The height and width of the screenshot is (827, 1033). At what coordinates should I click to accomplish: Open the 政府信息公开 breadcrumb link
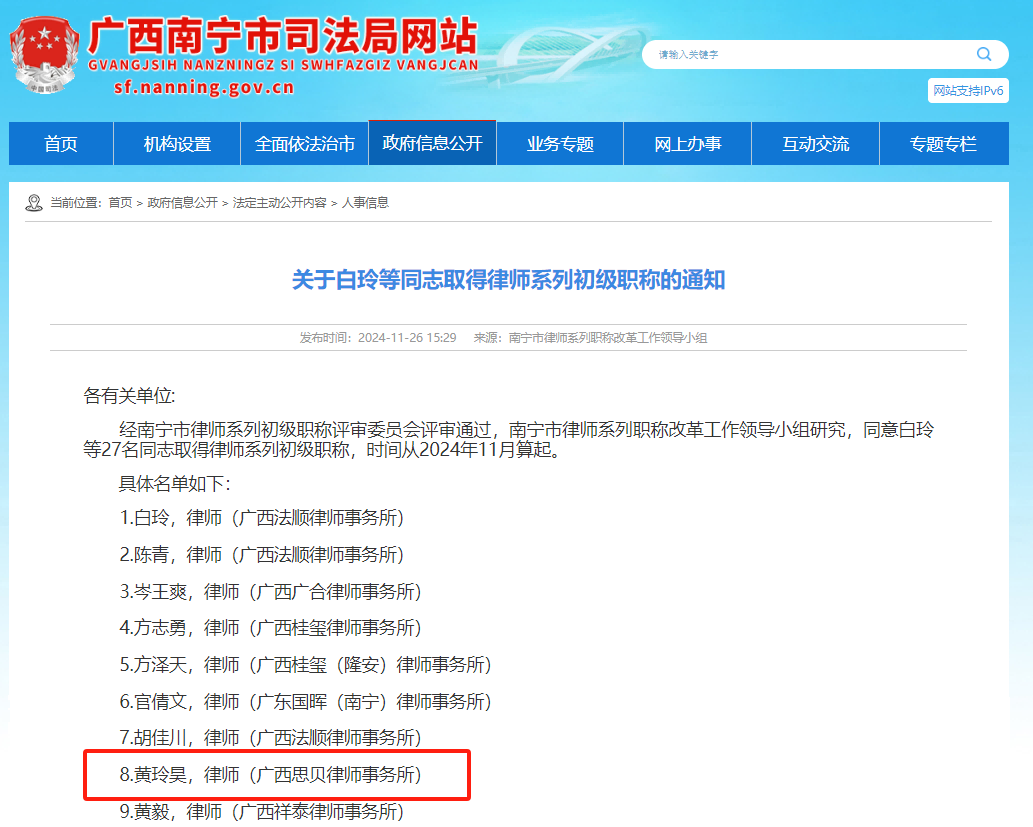tap(187, 203)
